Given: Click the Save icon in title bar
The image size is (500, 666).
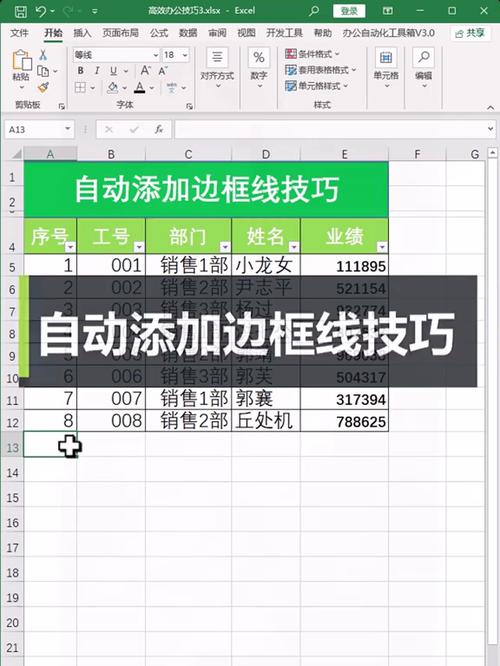Looking at the screenshot, I should (x=20, y=11).
